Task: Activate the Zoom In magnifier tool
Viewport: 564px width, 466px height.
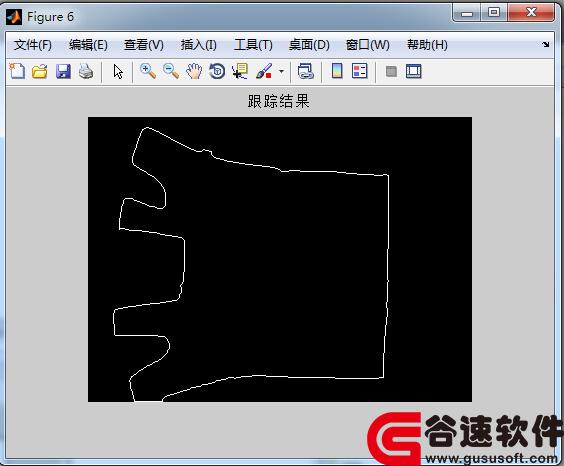Action: 148,71
